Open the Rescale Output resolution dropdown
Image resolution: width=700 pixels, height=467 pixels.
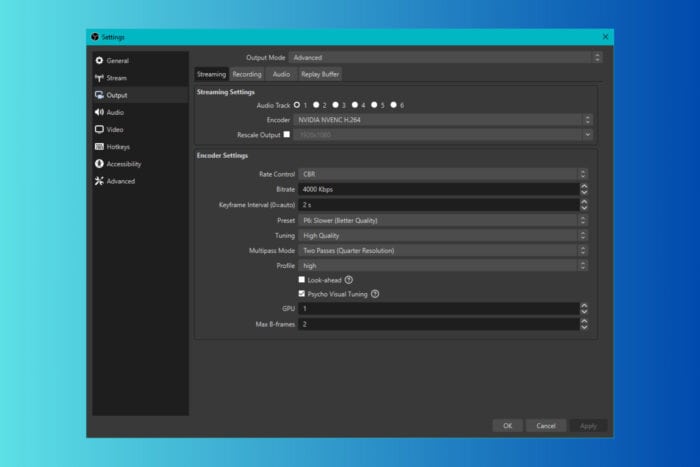443,134
